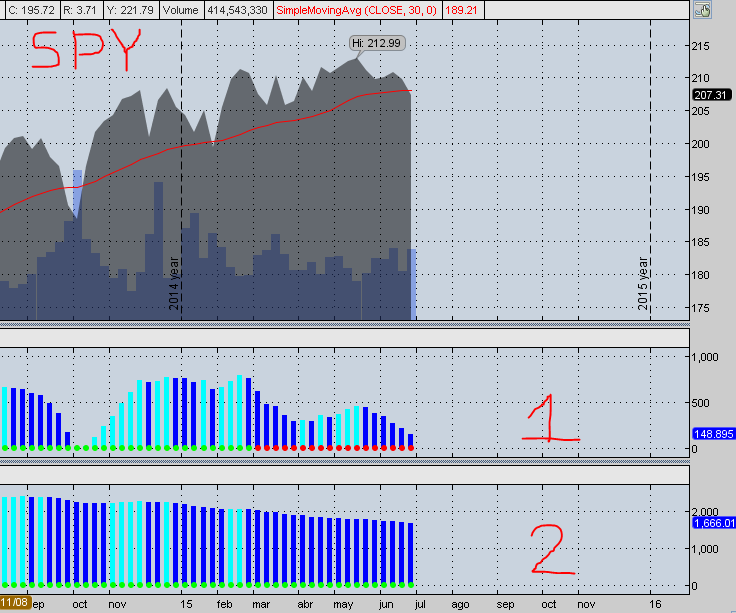
Task: Click the header bar of the indicator 2 panel
Action: 345,475
